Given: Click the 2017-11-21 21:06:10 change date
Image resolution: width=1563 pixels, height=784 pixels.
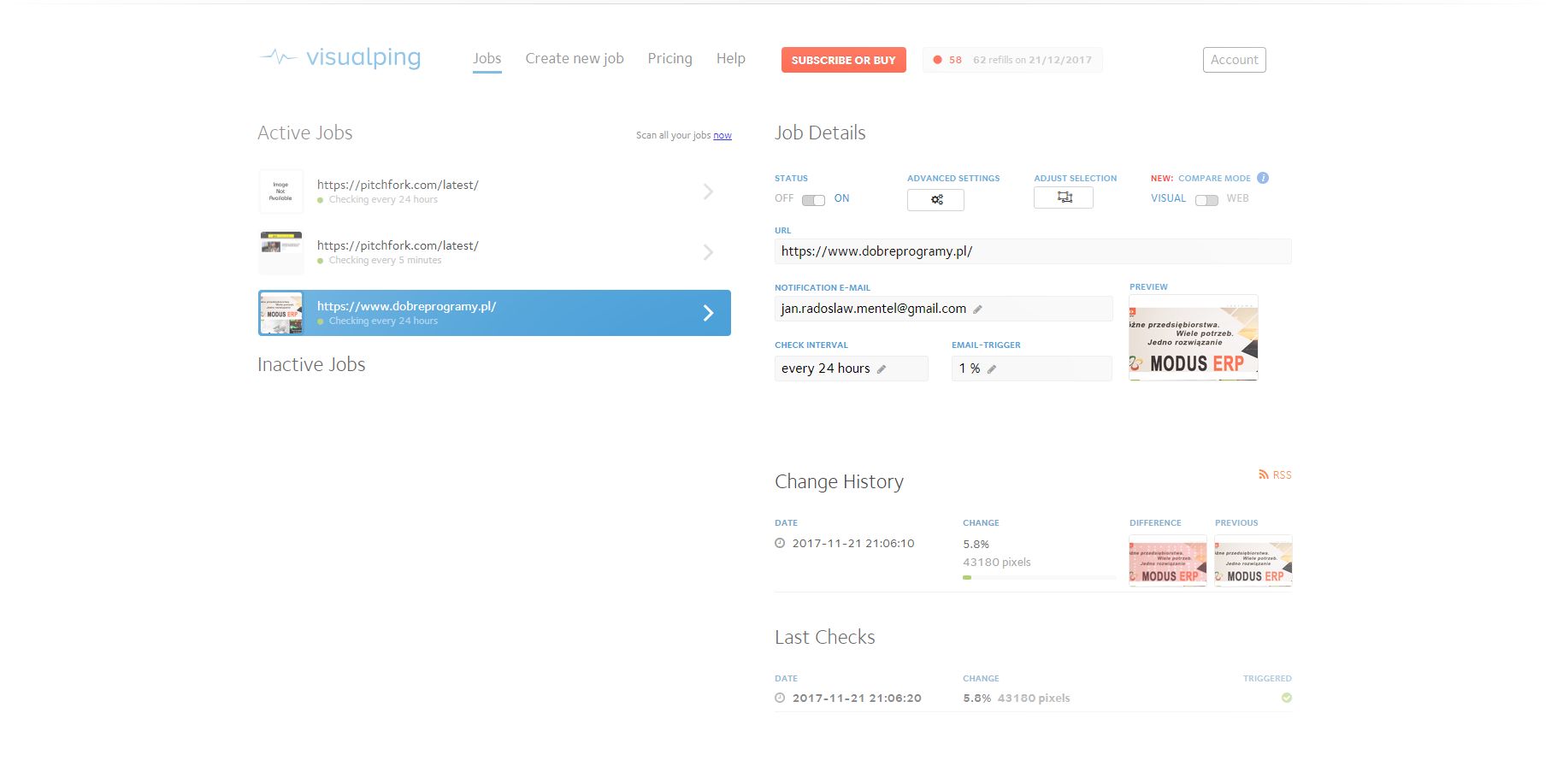Looking at the screenshot, I should pos(853,543).
